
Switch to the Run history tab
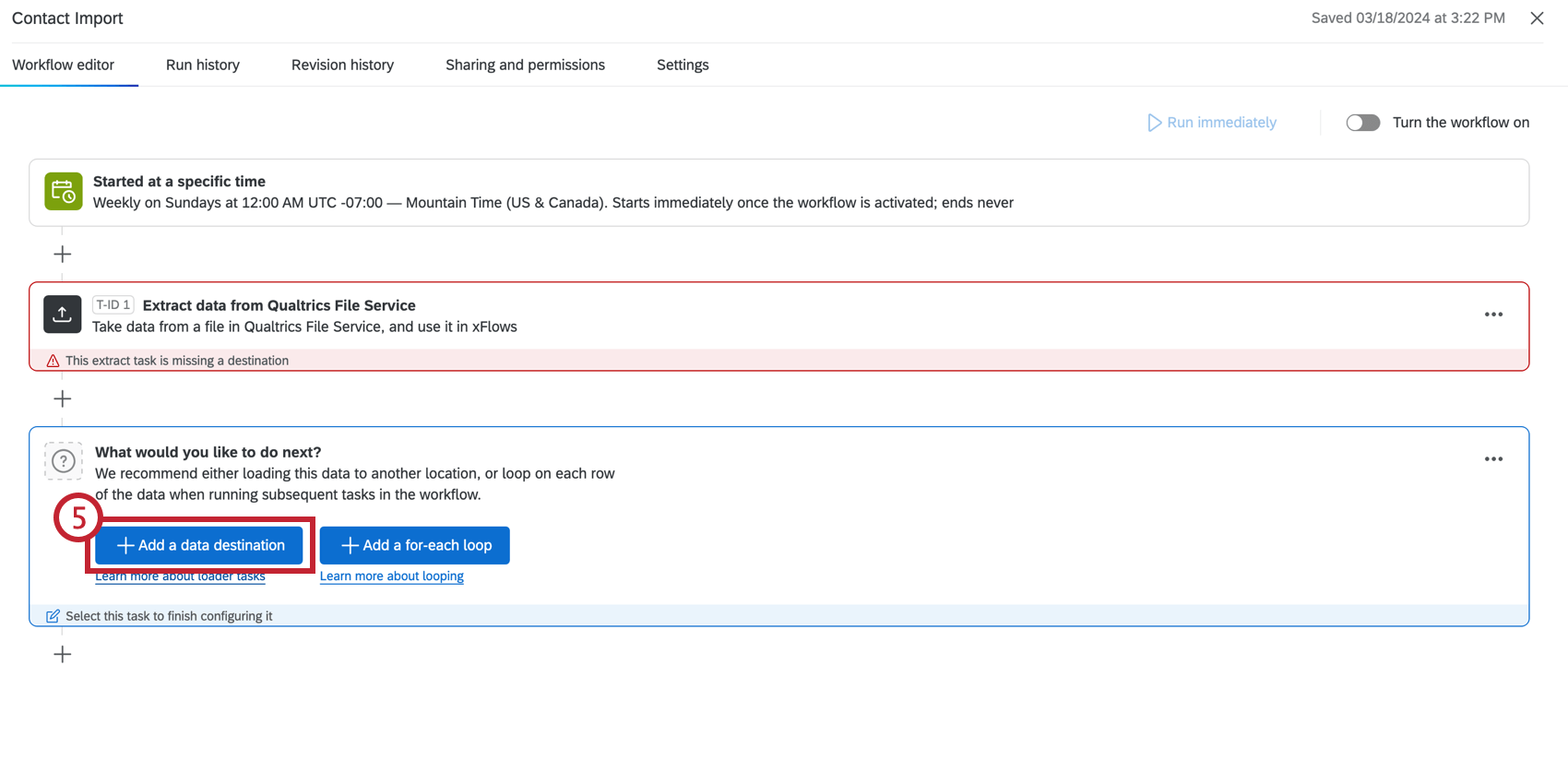[x=203, y=65]
